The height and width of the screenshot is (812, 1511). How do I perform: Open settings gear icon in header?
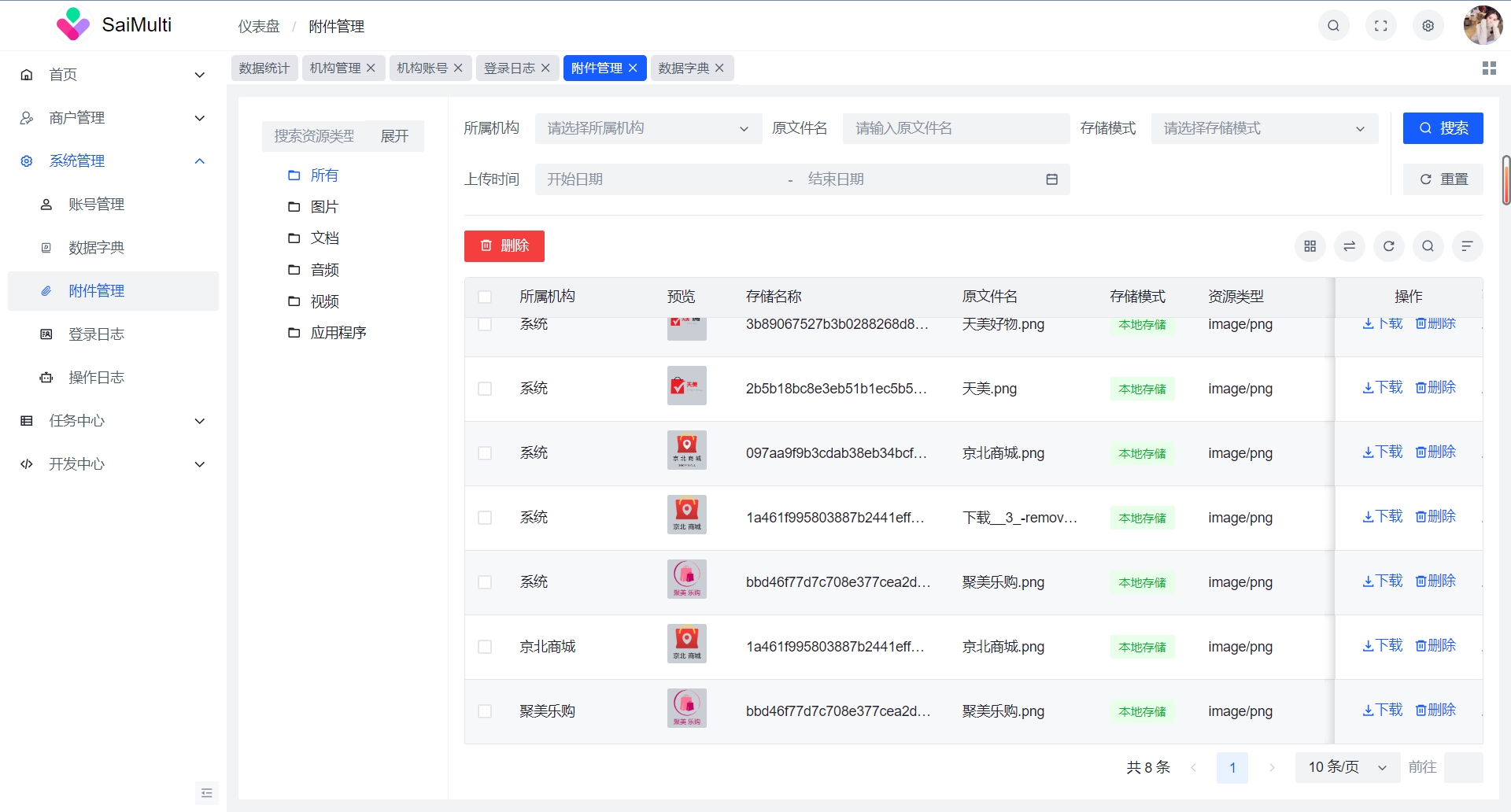tap(1428, 26)
